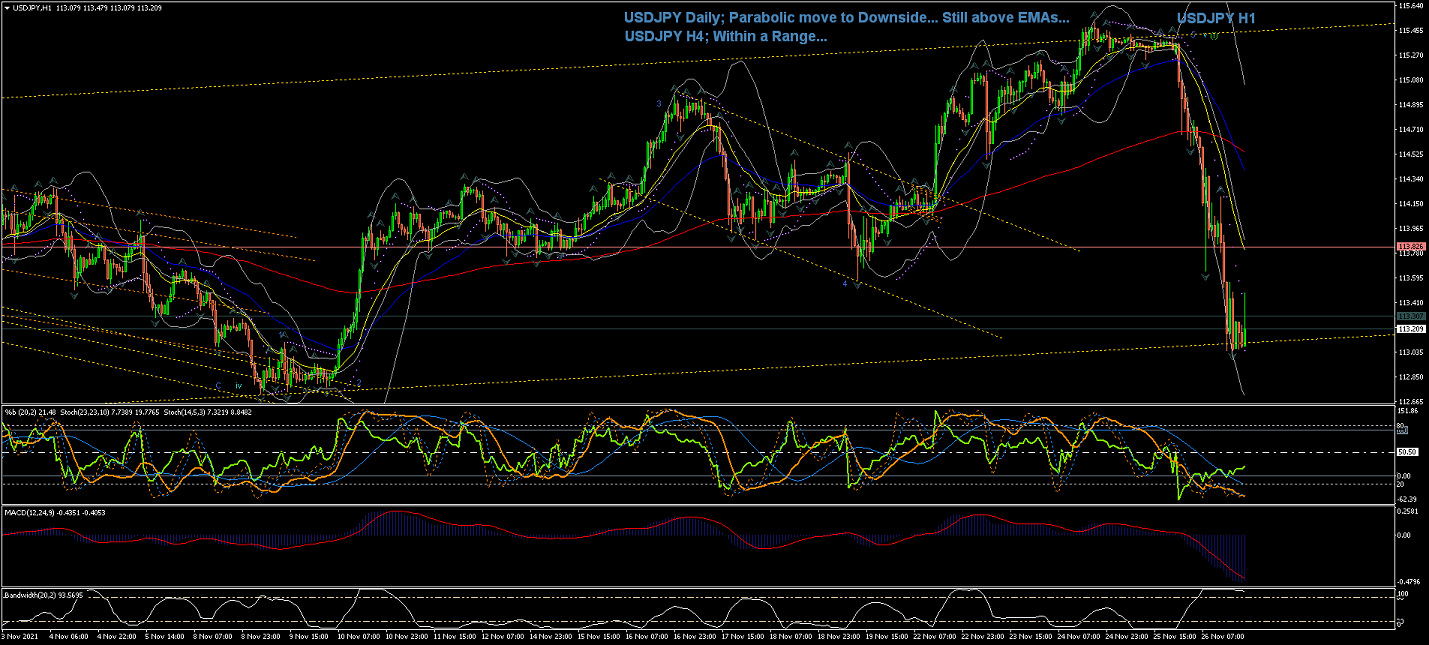Screen dimensions: 1429x645
Task: Click the Elliott wave label 4
Action: tap(845, 283)
